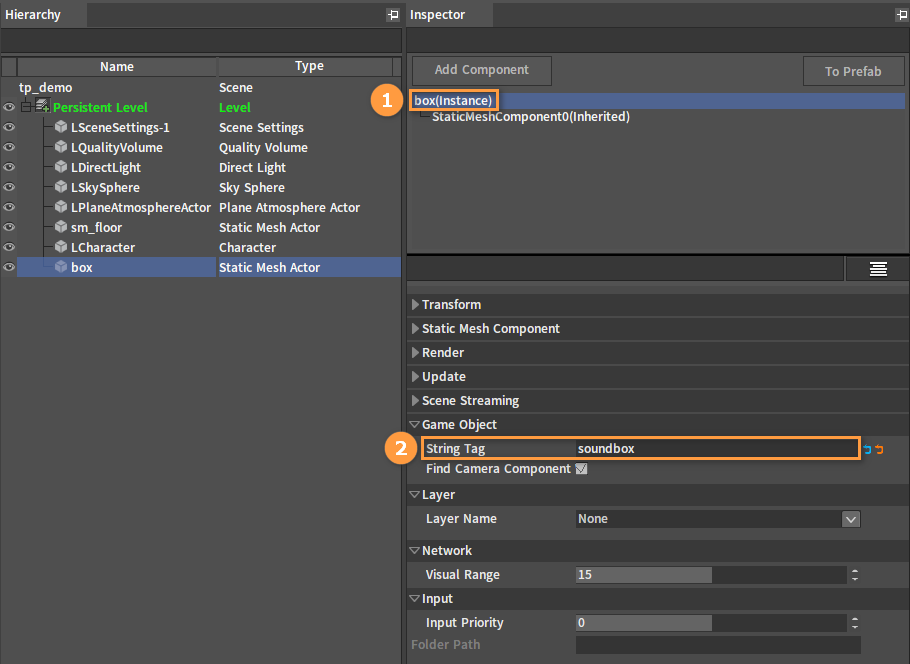Select StaticMeshComponent0(Inherited) component
The width and height of the screenshot is (910, 664).
click(x=530, y=117)
